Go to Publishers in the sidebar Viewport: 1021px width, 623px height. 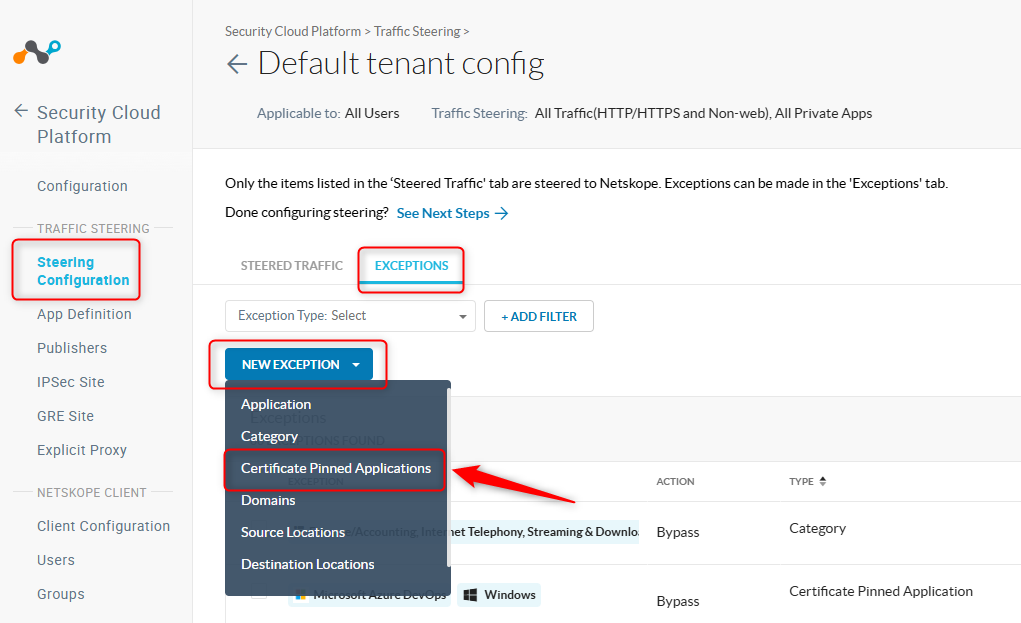[x=72, y=348]
